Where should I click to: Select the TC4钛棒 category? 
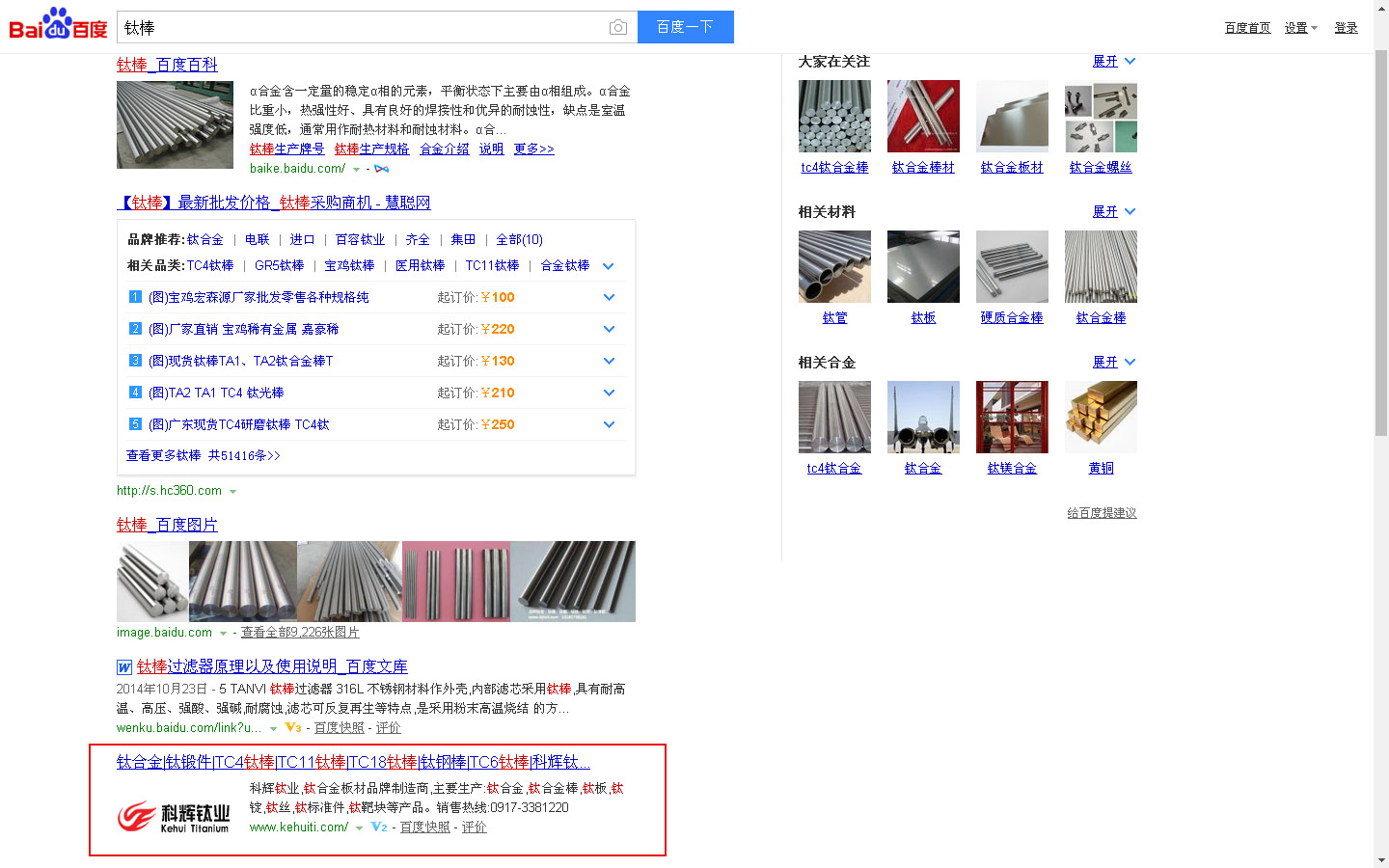point(210,265)
